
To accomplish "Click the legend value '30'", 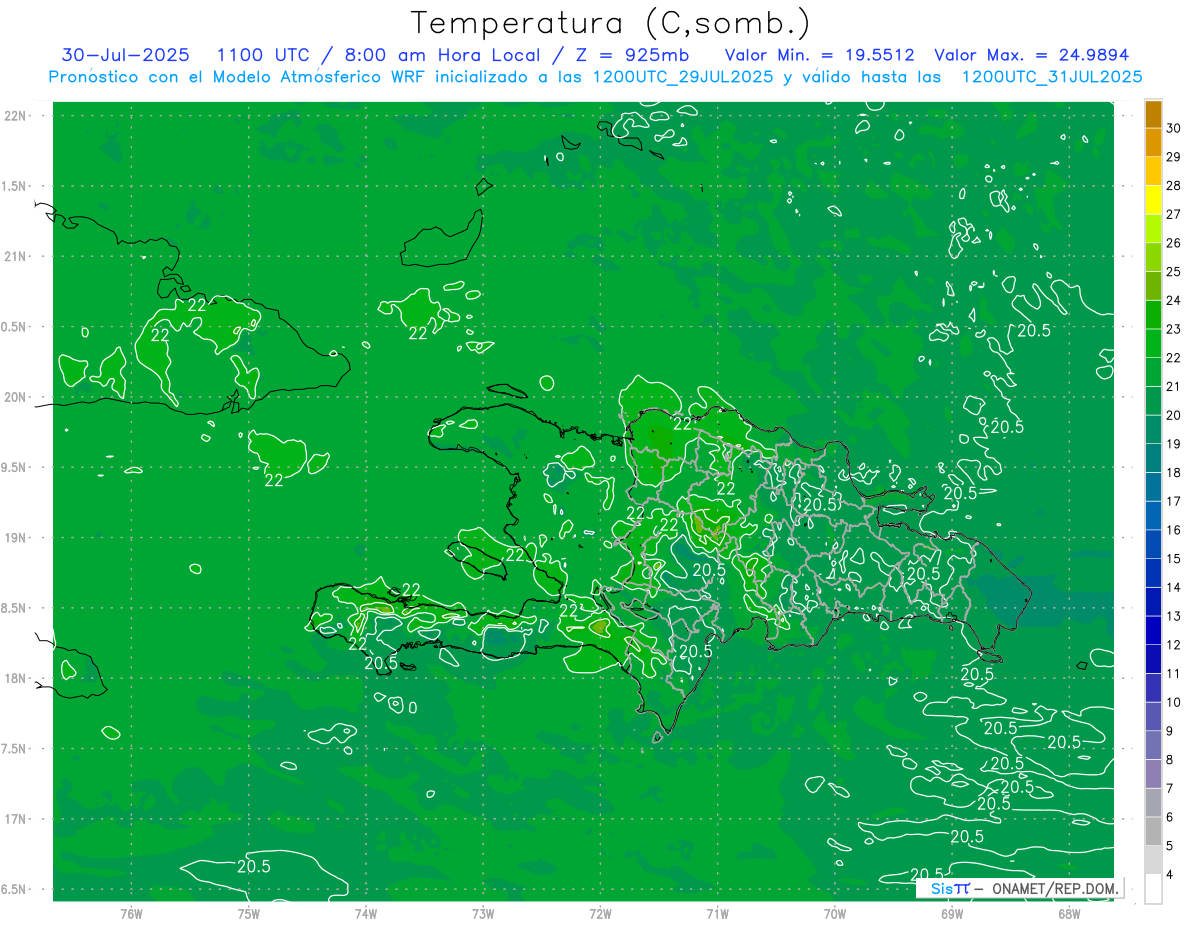I will click(x=1173, y=128).
